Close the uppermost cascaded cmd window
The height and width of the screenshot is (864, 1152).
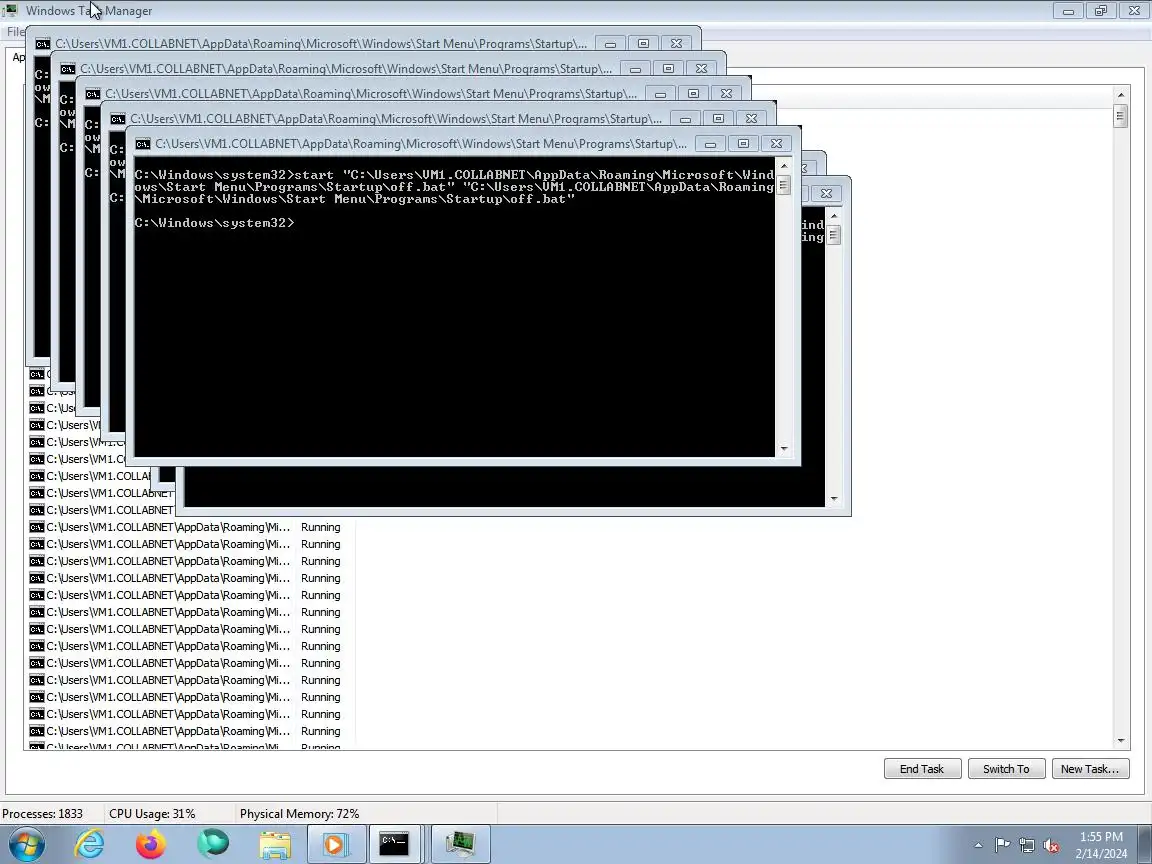pos(676,44)
